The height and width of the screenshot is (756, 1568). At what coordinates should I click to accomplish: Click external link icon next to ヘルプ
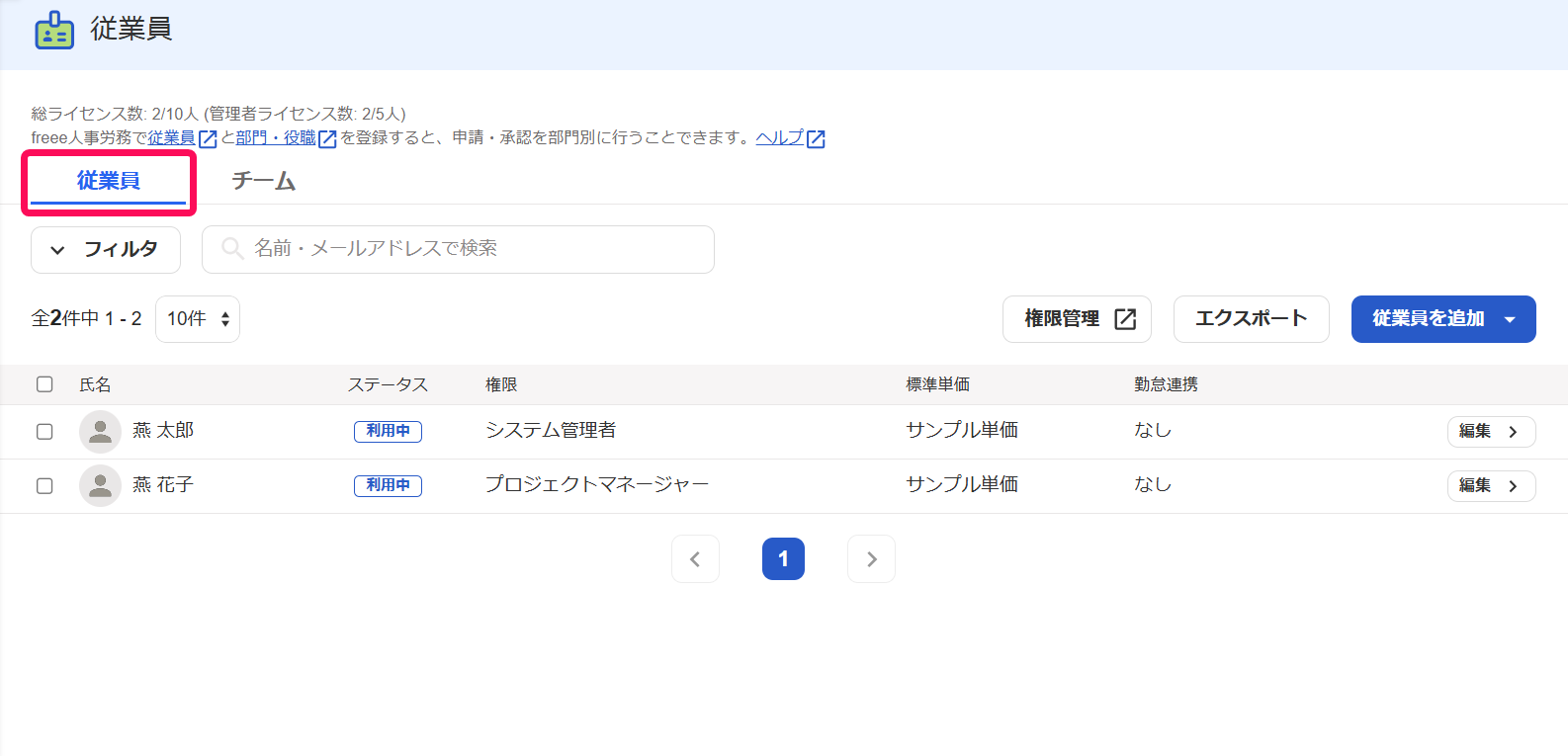tap(817, 139)
